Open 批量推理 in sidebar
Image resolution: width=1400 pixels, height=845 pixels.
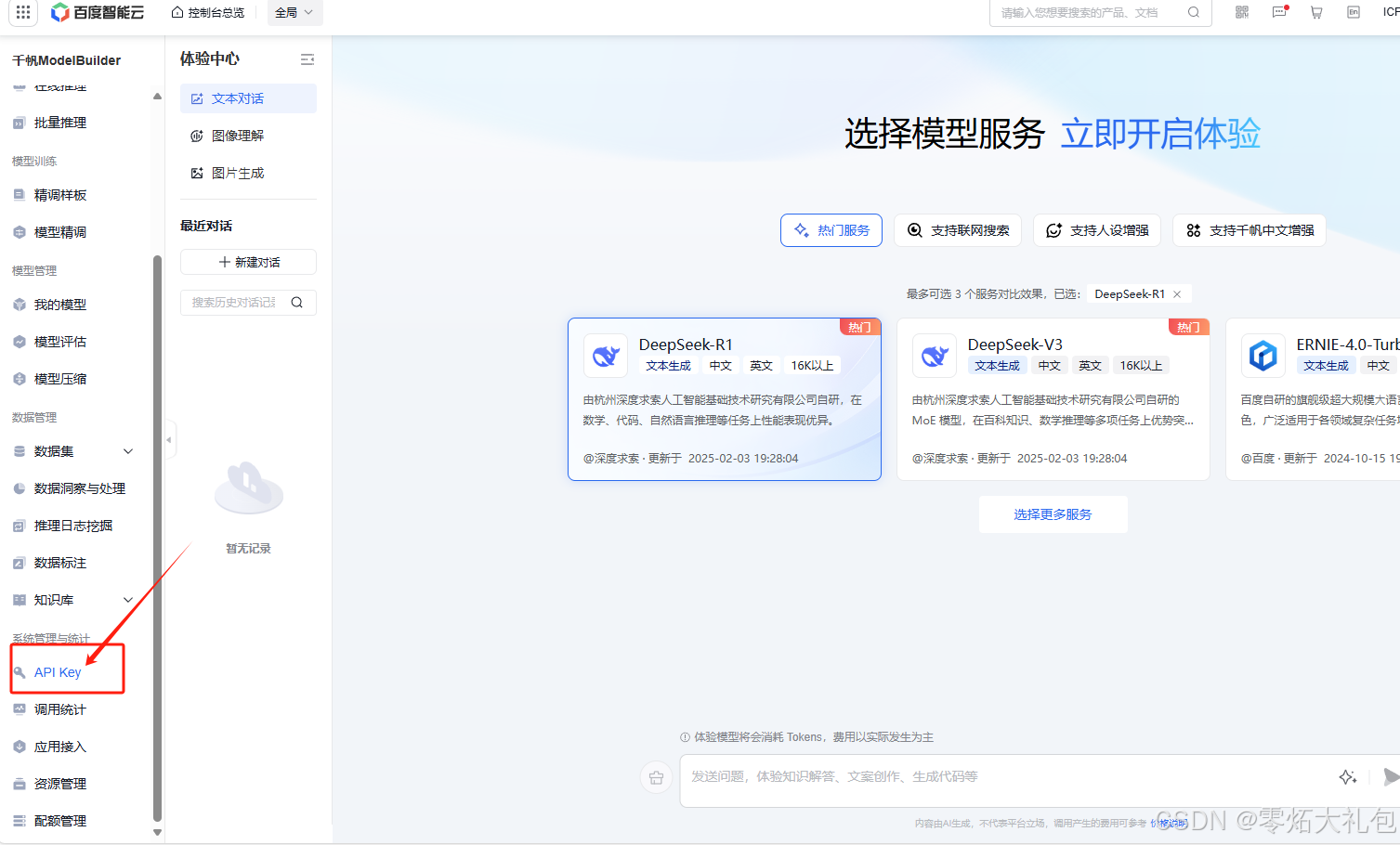pyautogui.click(x=60, y=123)
